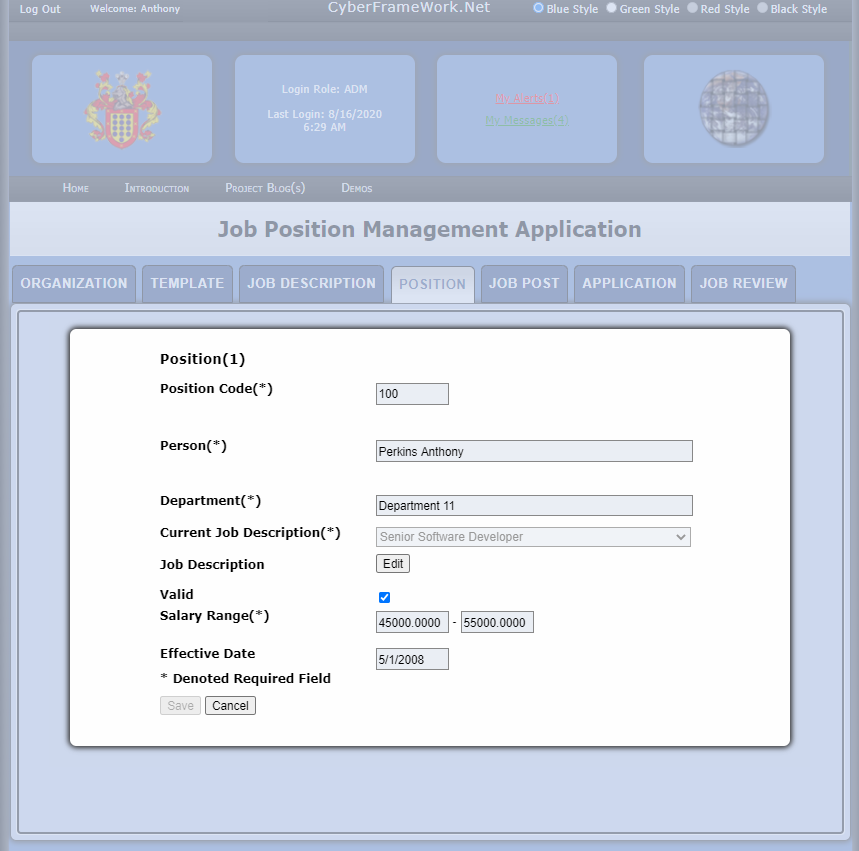Uncheck the Valid checkbox

385,597
